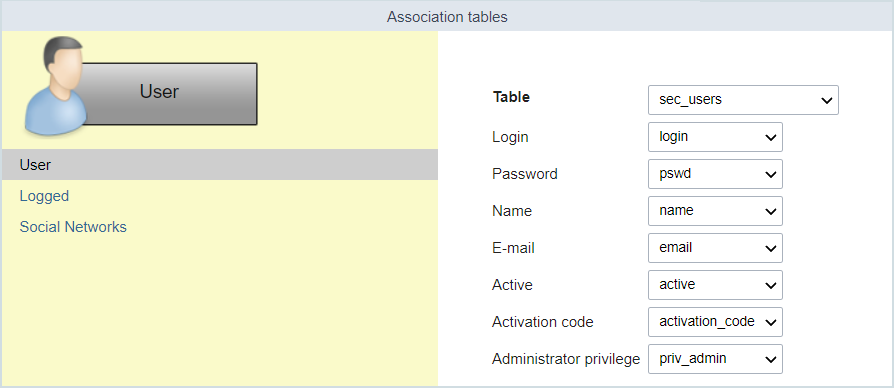Open the Logged section
The height and width of the screenshot is (388, 894).
[x=44, y=196]
